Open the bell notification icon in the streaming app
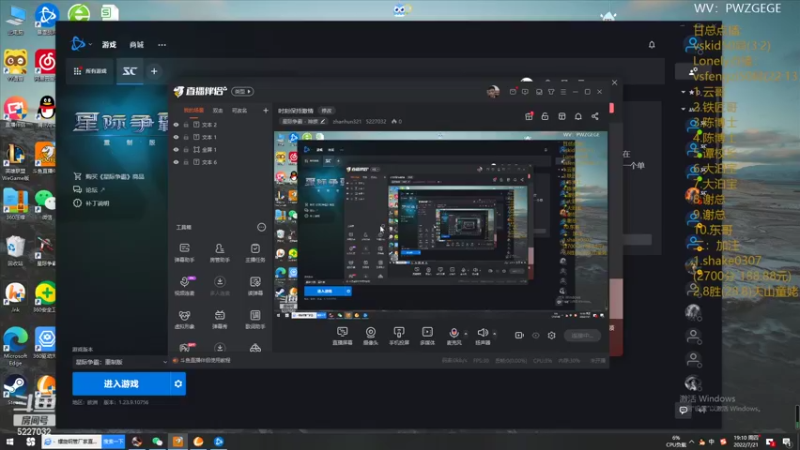This screenshot has height=450, width=800. point(578,116)
